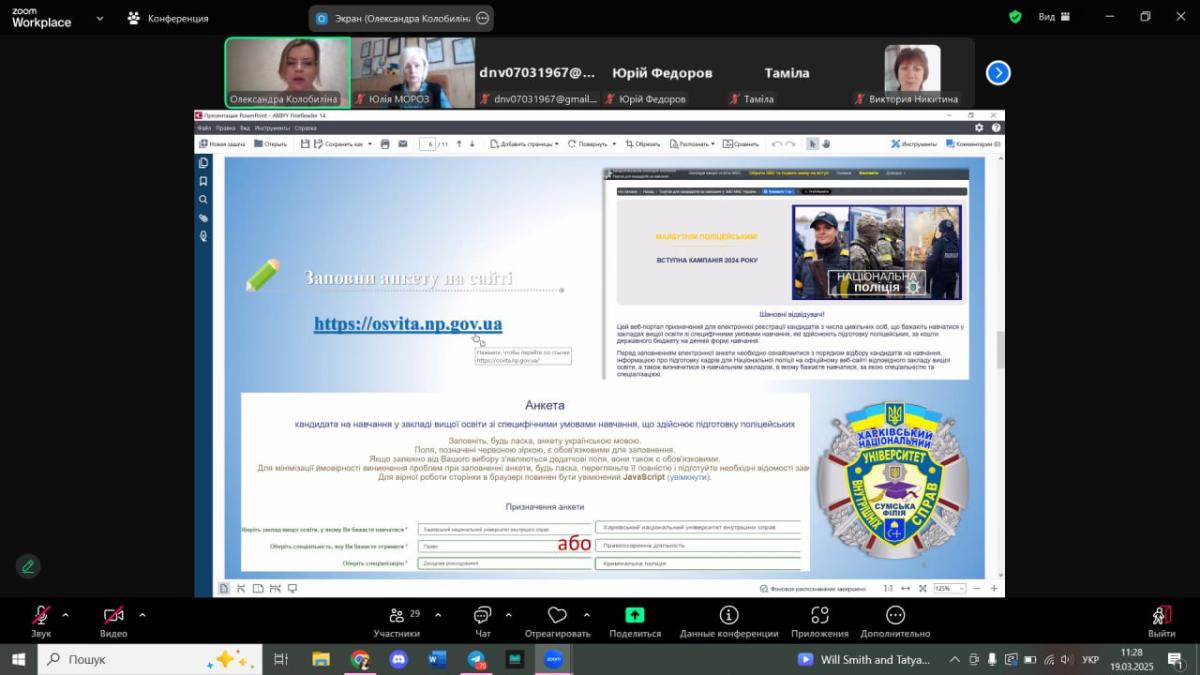
Task: Open Conference info (Данные конференции)
Action: coord(729,616)
